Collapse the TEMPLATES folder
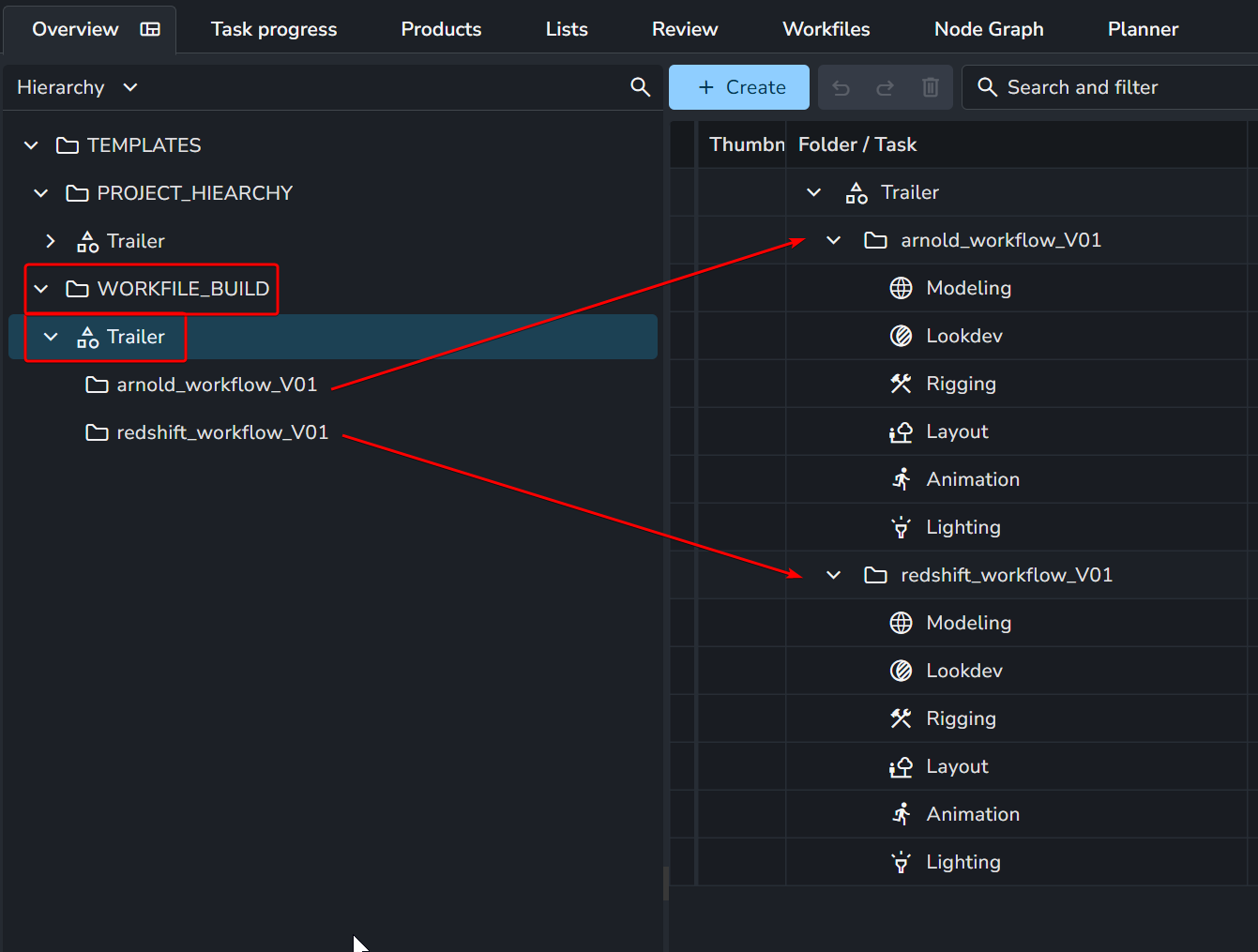This screenshot has height=952, width=1258. (31, 145)
